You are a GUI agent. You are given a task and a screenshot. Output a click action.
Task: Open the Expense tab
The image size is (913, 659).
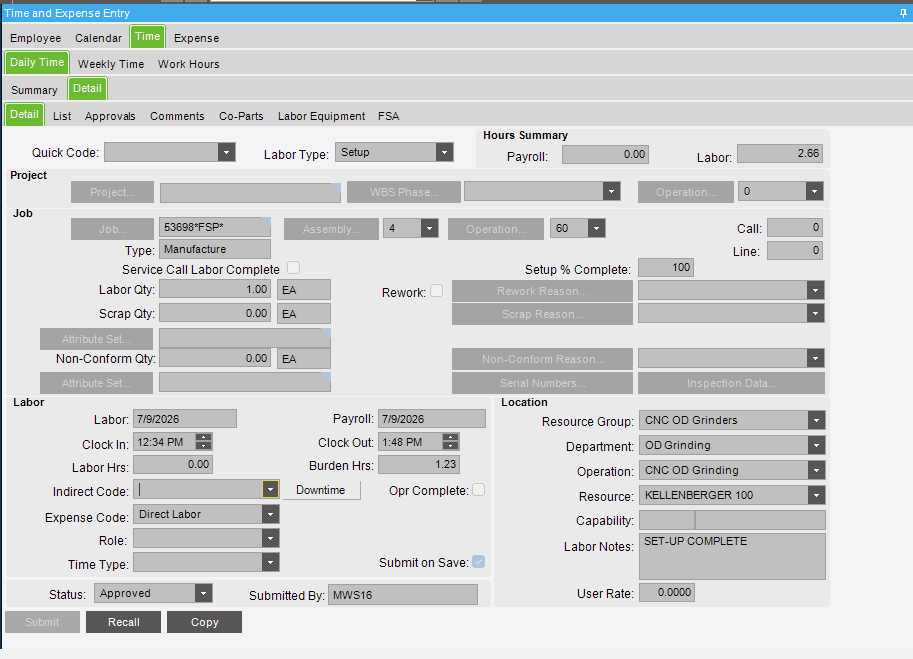tap(196, 38)
